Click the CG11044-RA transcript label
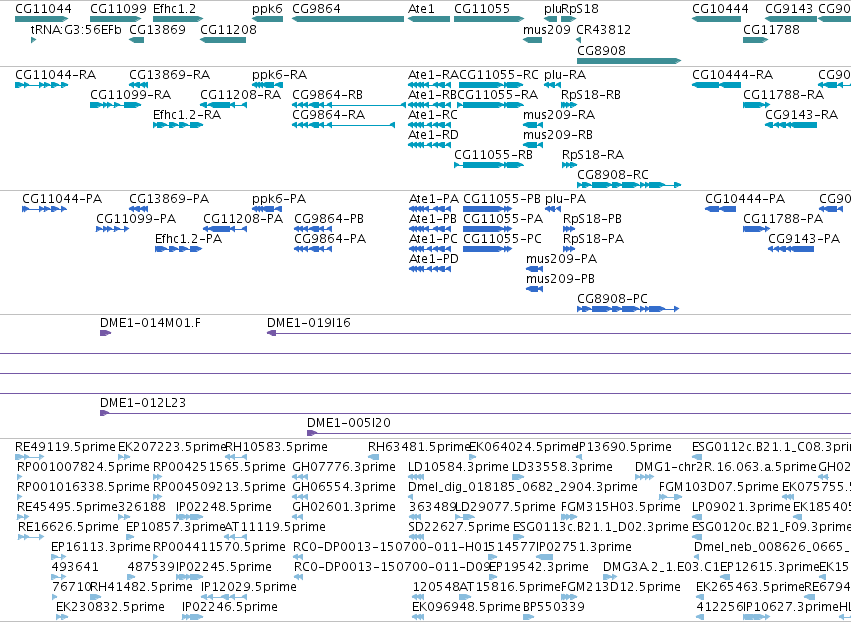The image size is (851, 622). (x=55, y=74)
